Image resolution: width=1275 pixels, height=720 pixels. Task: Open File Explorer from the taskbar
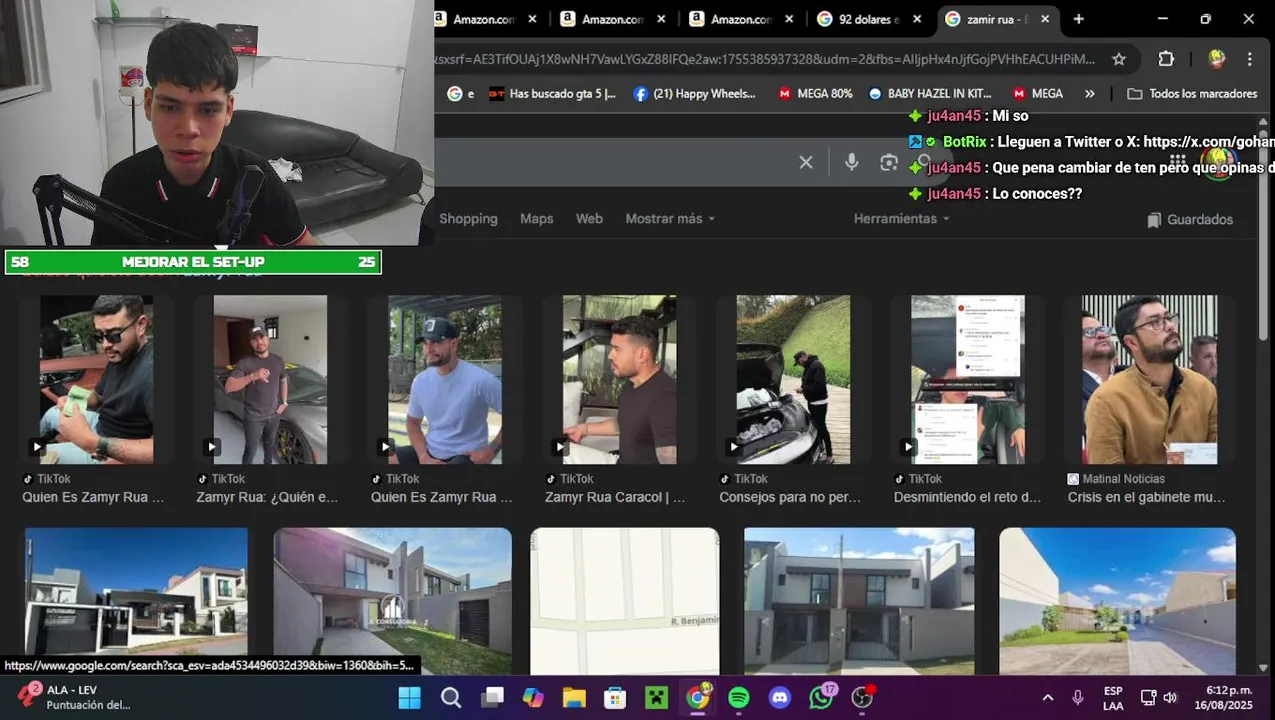coord(574,697)
